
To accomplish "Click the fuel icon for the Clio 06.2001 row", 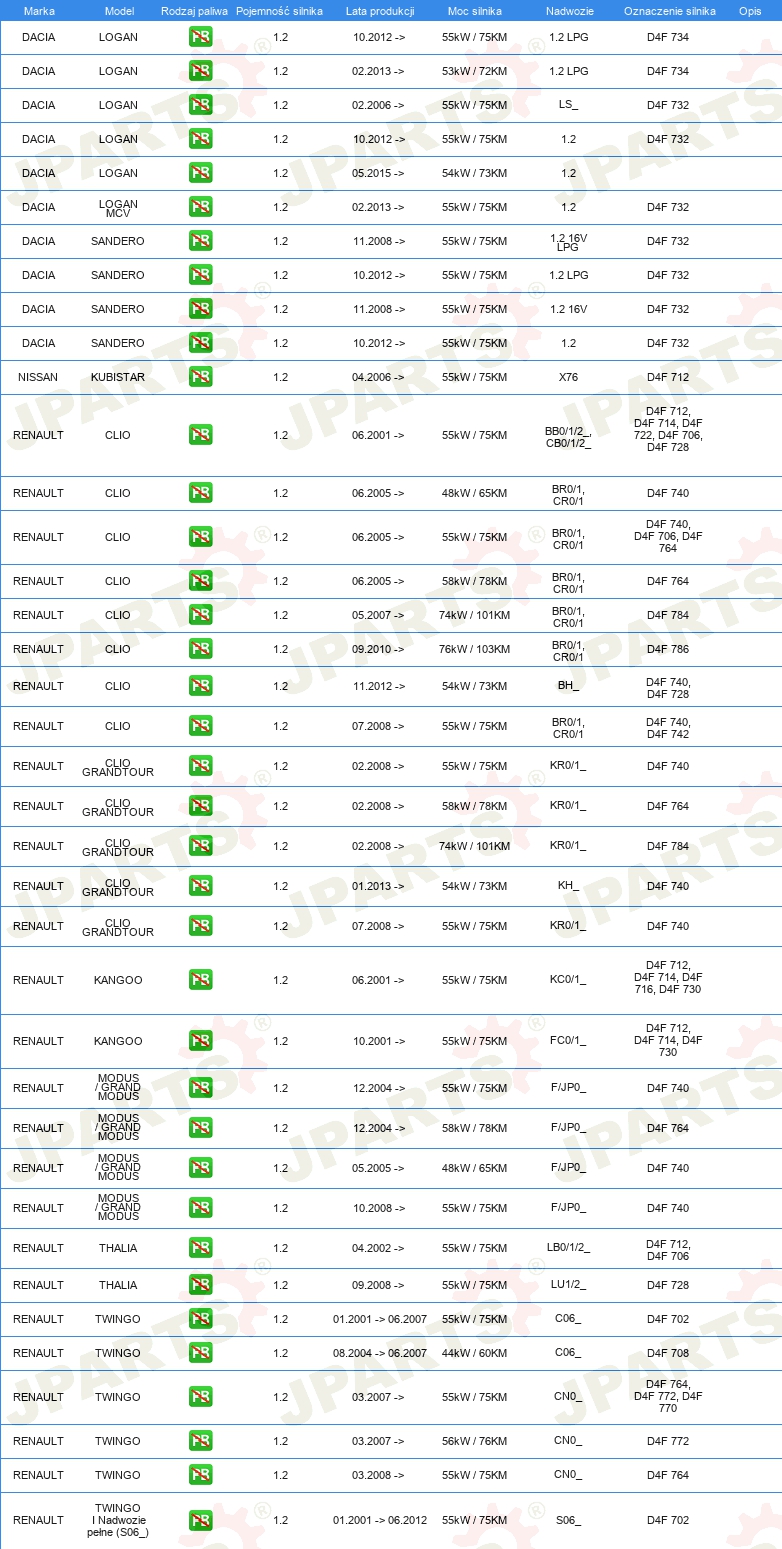I will (200, 435).
